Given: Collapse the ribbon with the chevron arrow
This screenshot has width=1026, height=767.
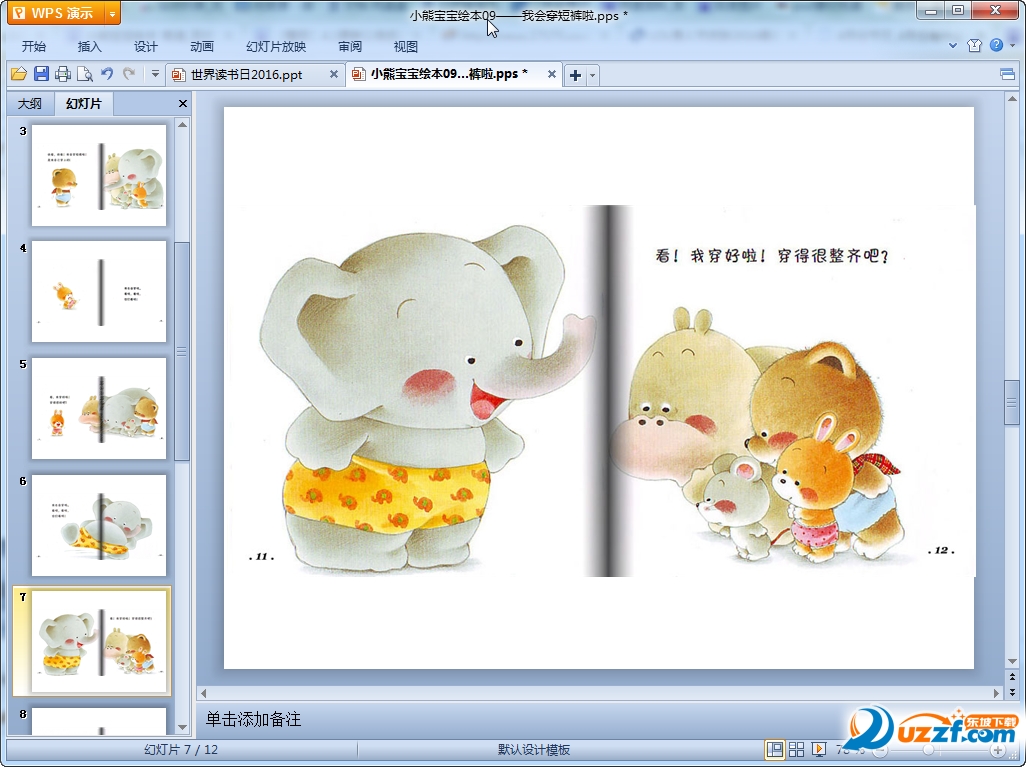Looking at the screenshot, I should pyautogui.click(x=953, y=46).
